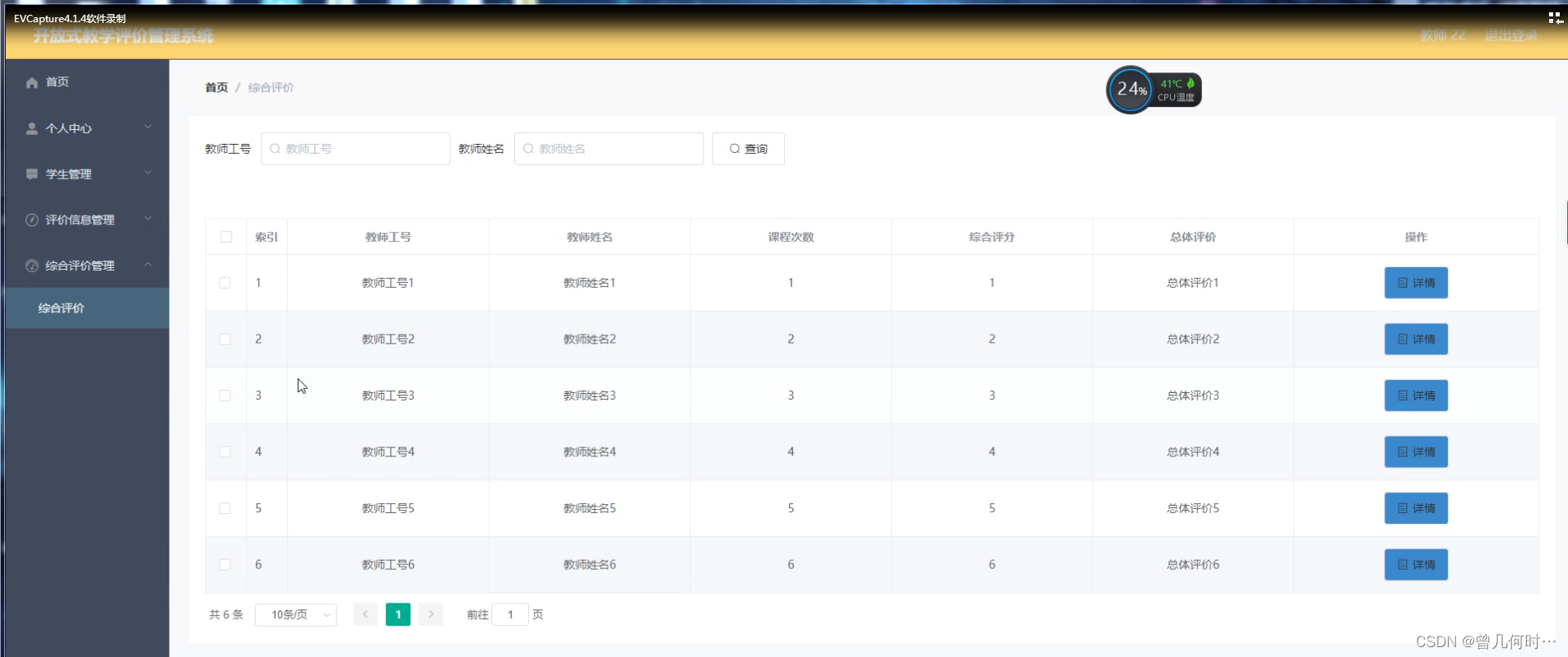Select all rows with header checkbox
1568x657 pixels.
coord(226,237)
